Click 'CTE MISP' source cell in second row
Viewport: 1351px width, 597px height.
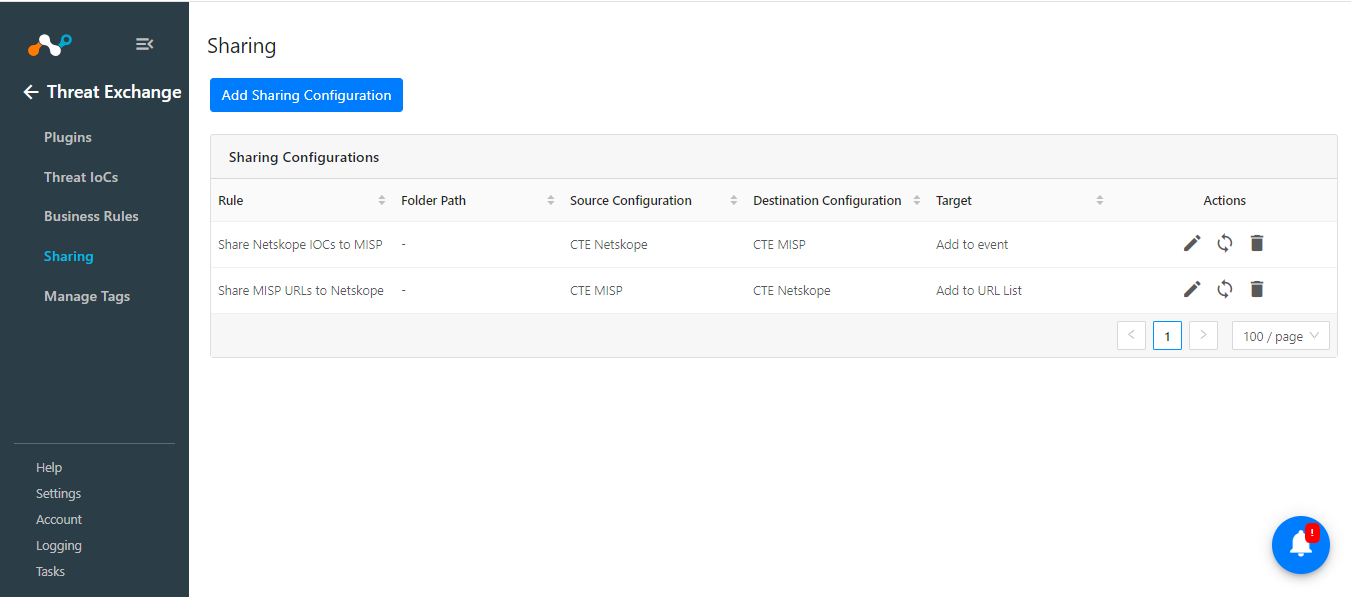596,290
